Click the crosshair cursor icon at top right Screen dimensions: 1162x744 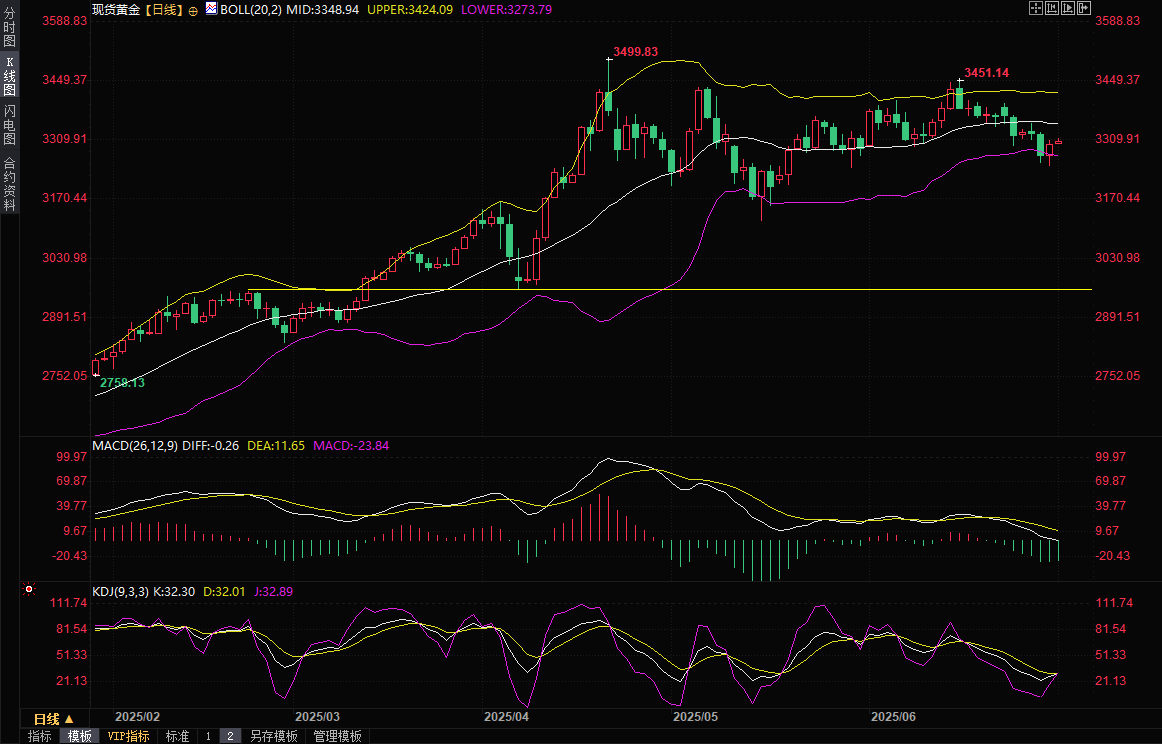[1036, 8]
